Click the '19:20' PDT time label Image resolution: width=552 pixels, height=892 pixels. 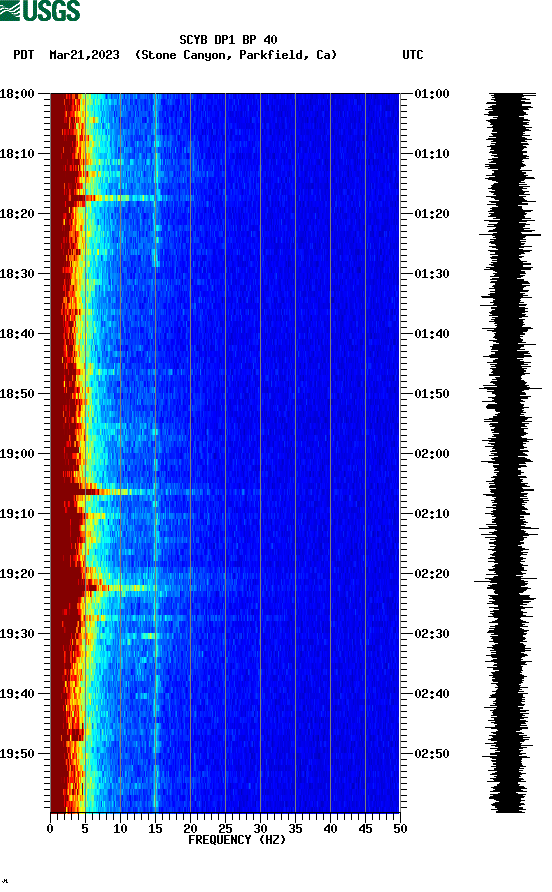(x=17, y=574)
